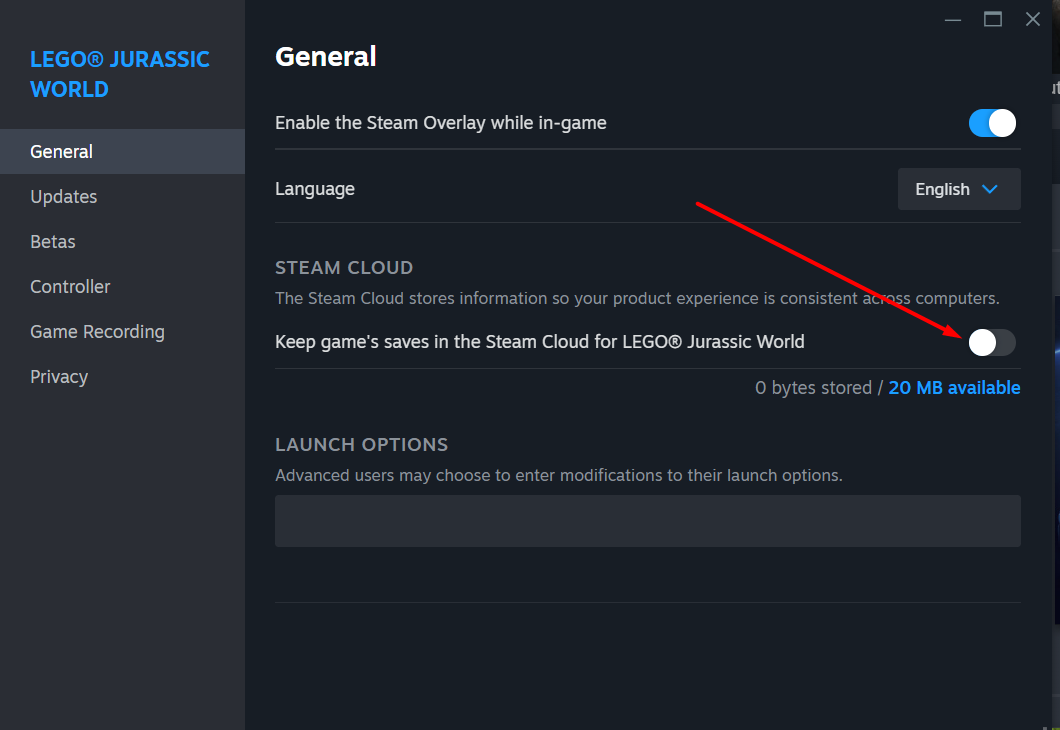This screenshot has width=1060, height=730.
Task: Maximize the game properties window
Action: click(x=993, y=19)
